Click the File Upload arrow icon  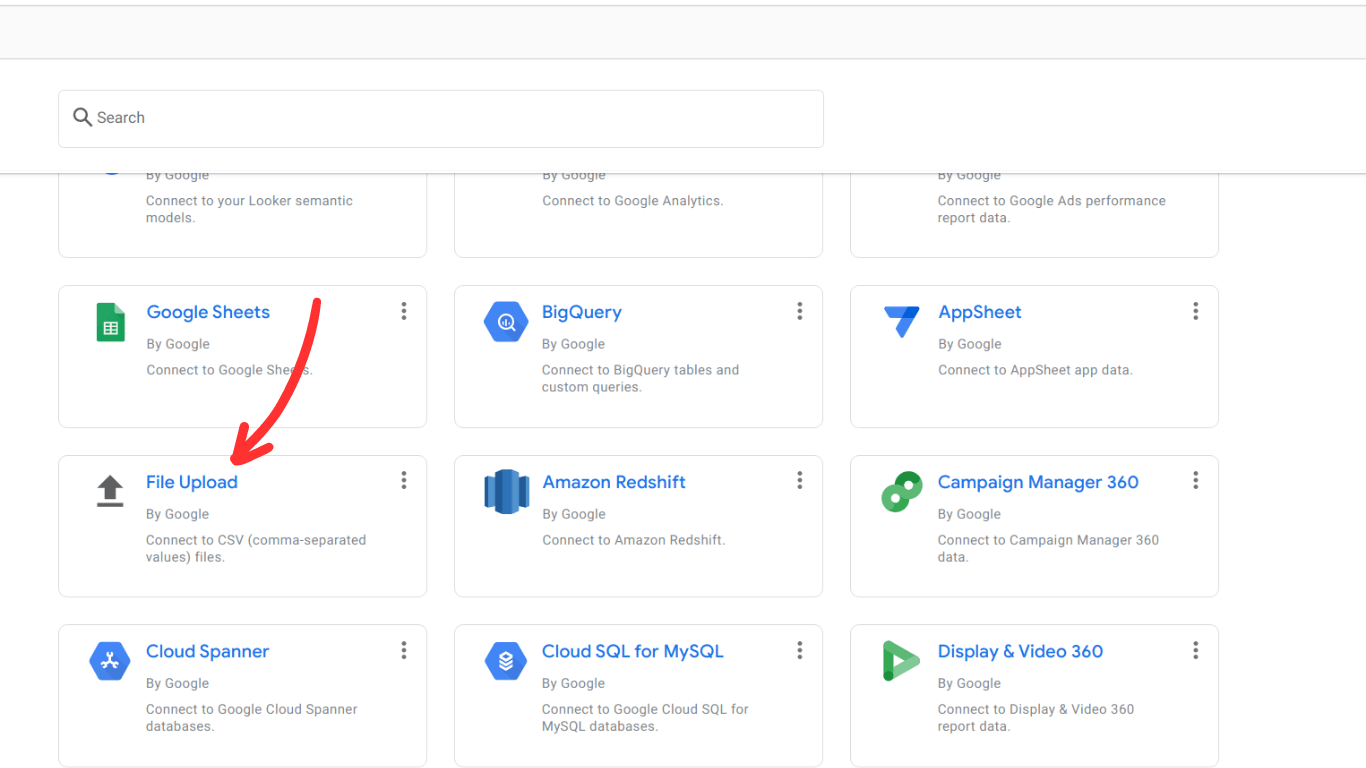coord(110,491)
